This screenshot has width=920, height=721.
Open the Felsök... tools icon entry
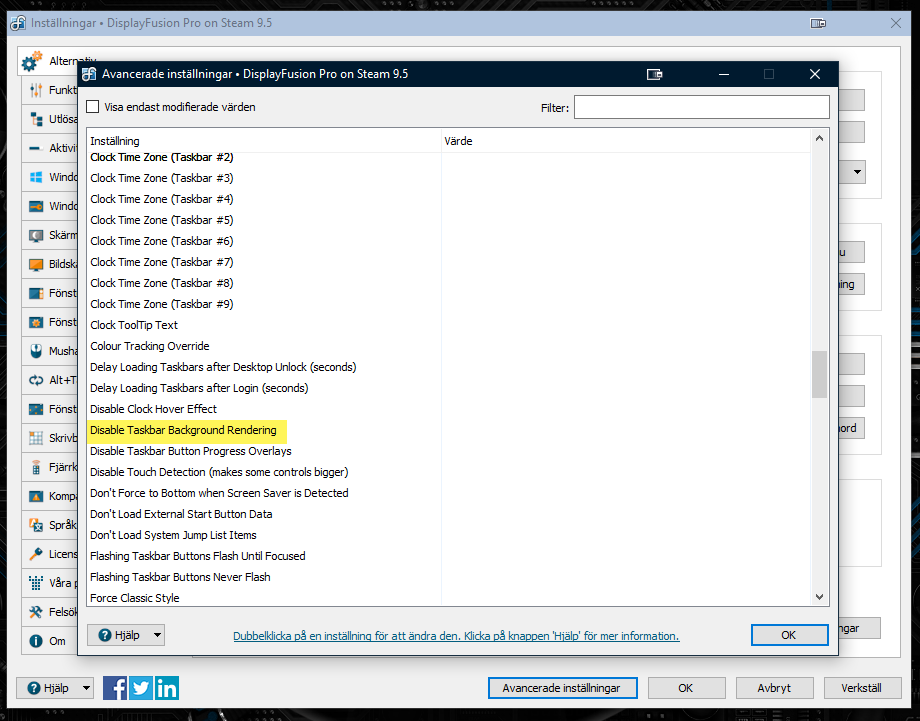tap(36, 612)
